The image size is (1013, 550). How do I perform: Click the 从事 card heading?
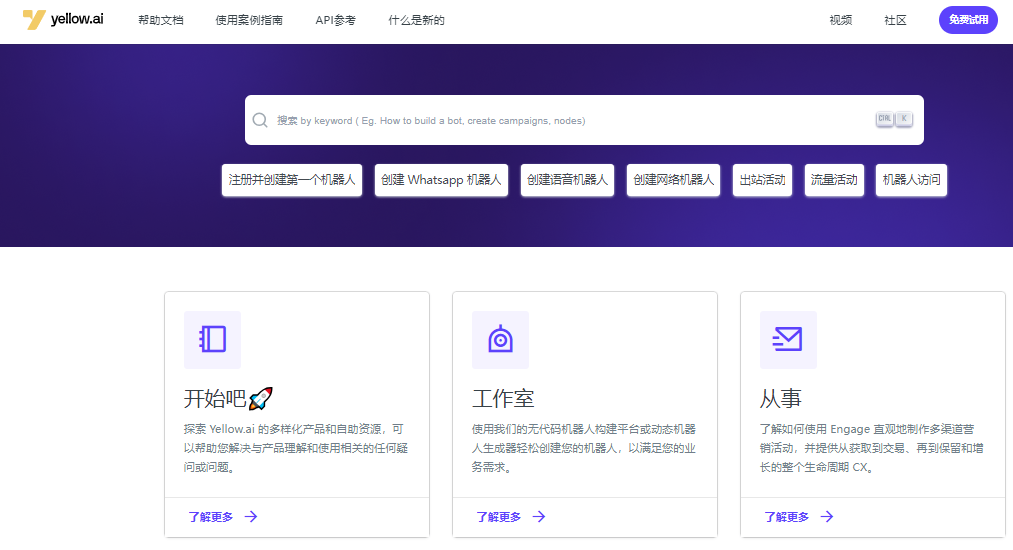(x=780, y=398)
